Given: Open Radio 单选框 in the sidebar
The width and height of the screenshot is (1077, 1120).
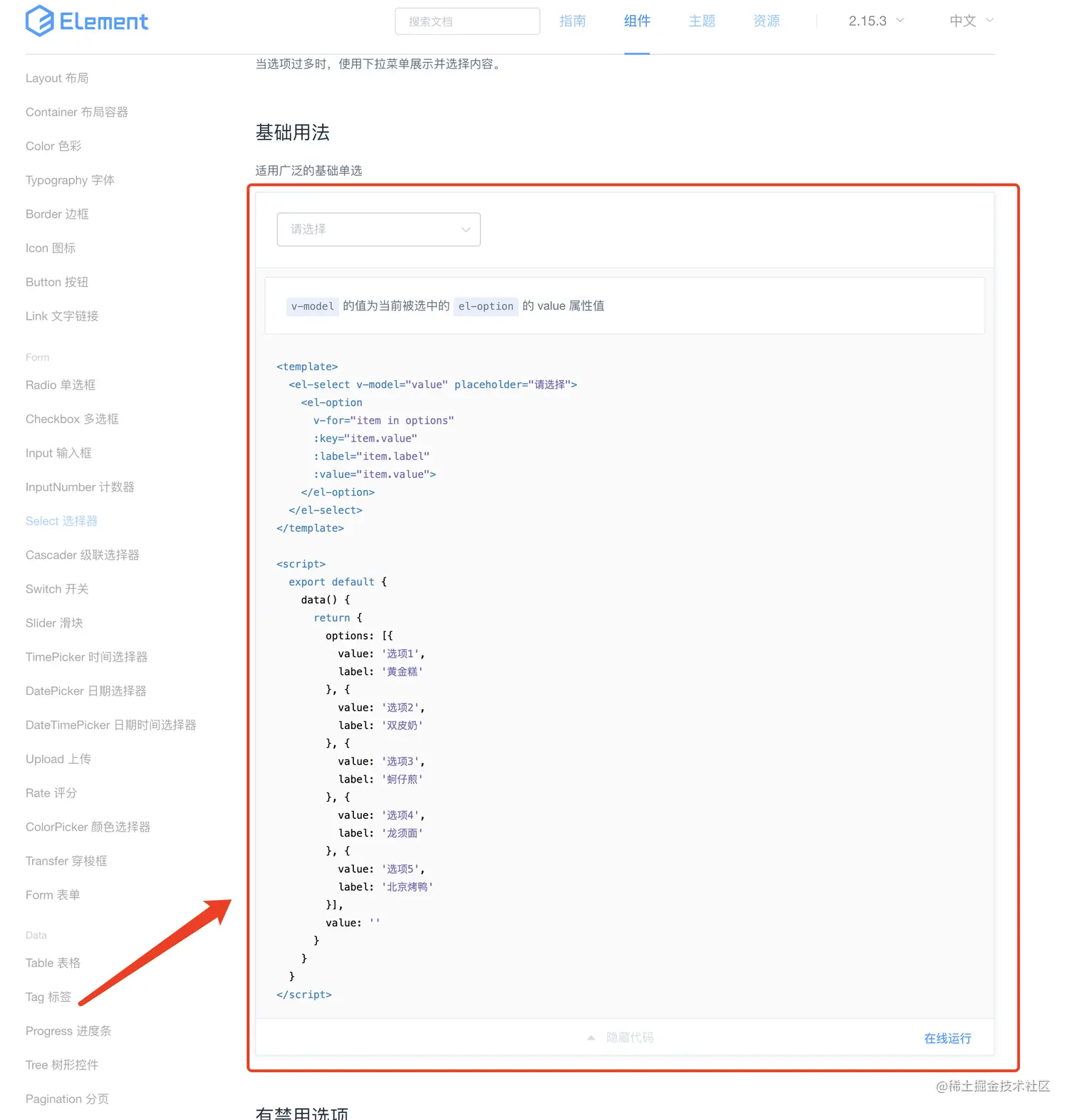Looking at the screenshot, I should 61,385.
